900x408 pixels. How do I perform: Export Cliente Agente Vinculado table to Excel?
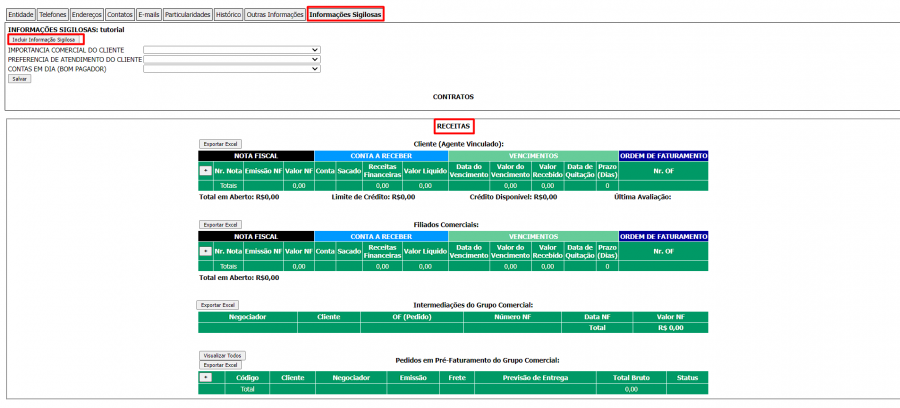(220, 144)
